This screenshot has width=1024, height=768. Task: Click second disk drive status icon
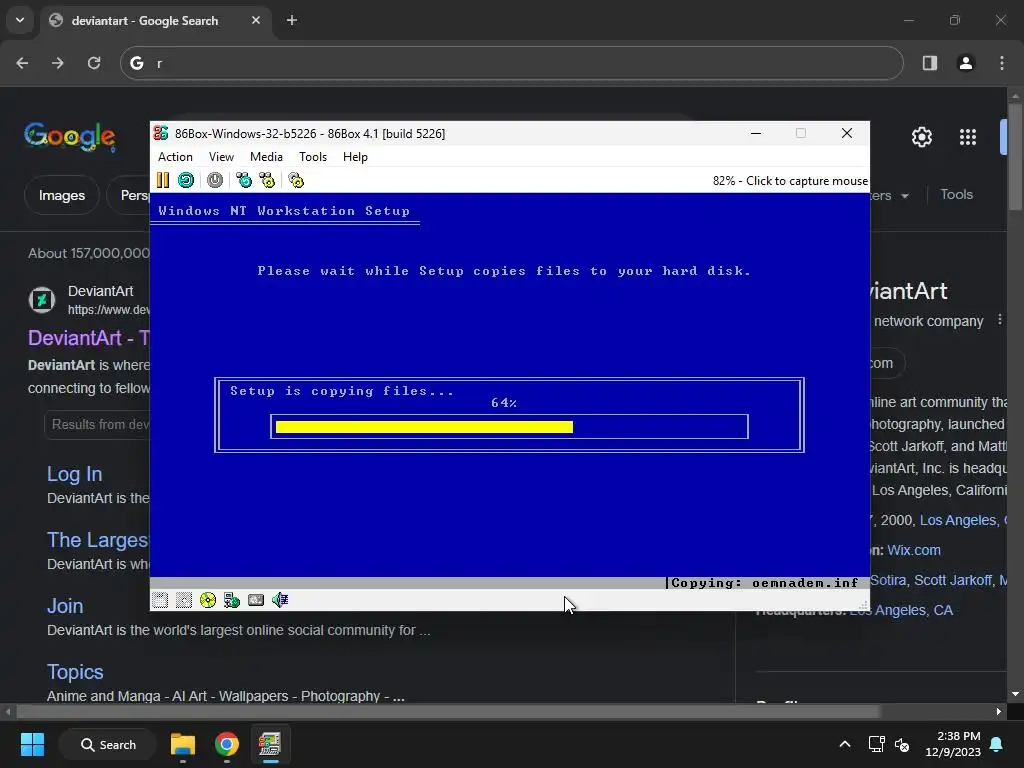[x=184, y=600]
